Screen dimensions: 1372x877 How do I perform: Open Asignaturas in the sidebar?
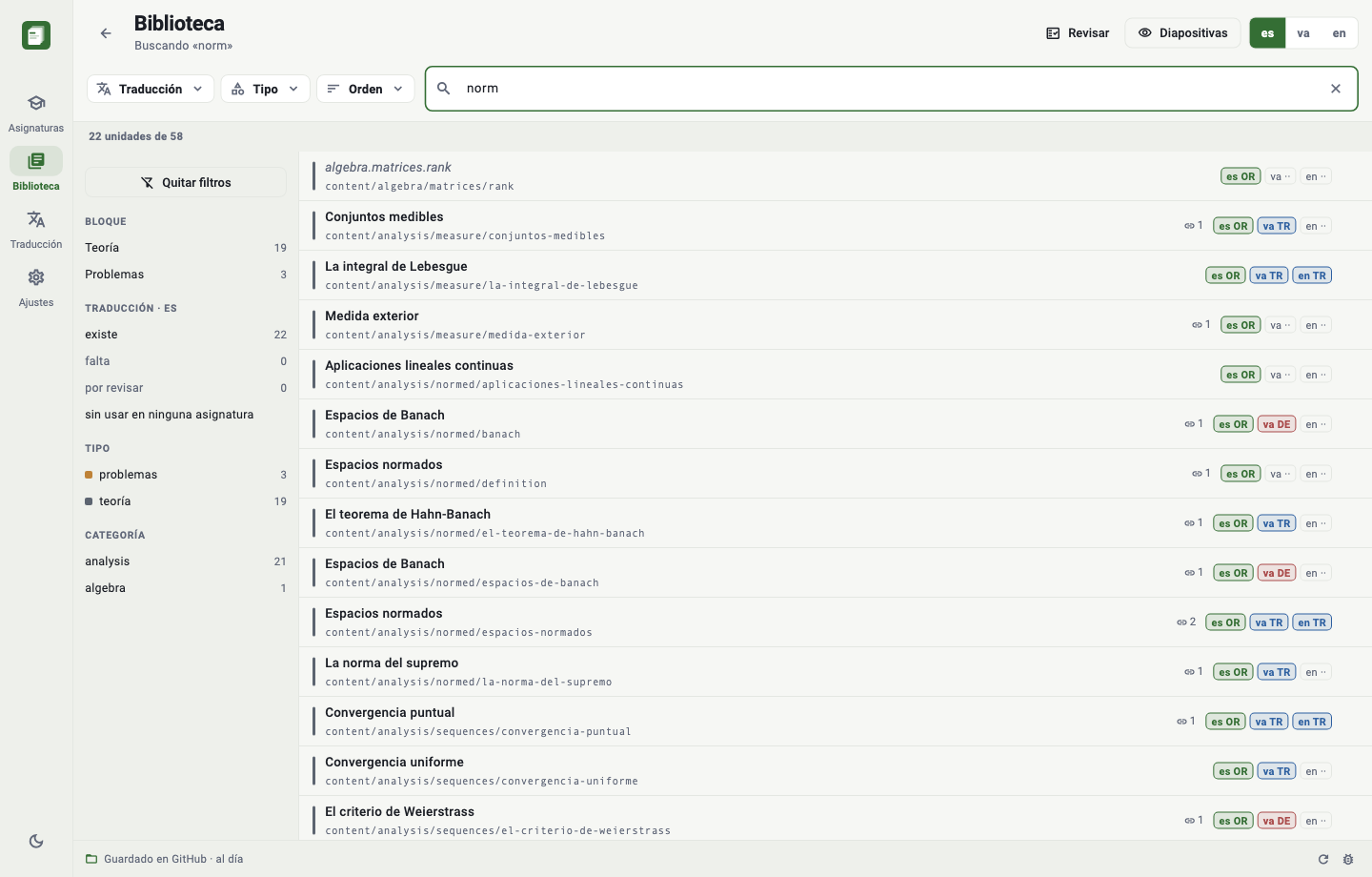coord(36,112)
